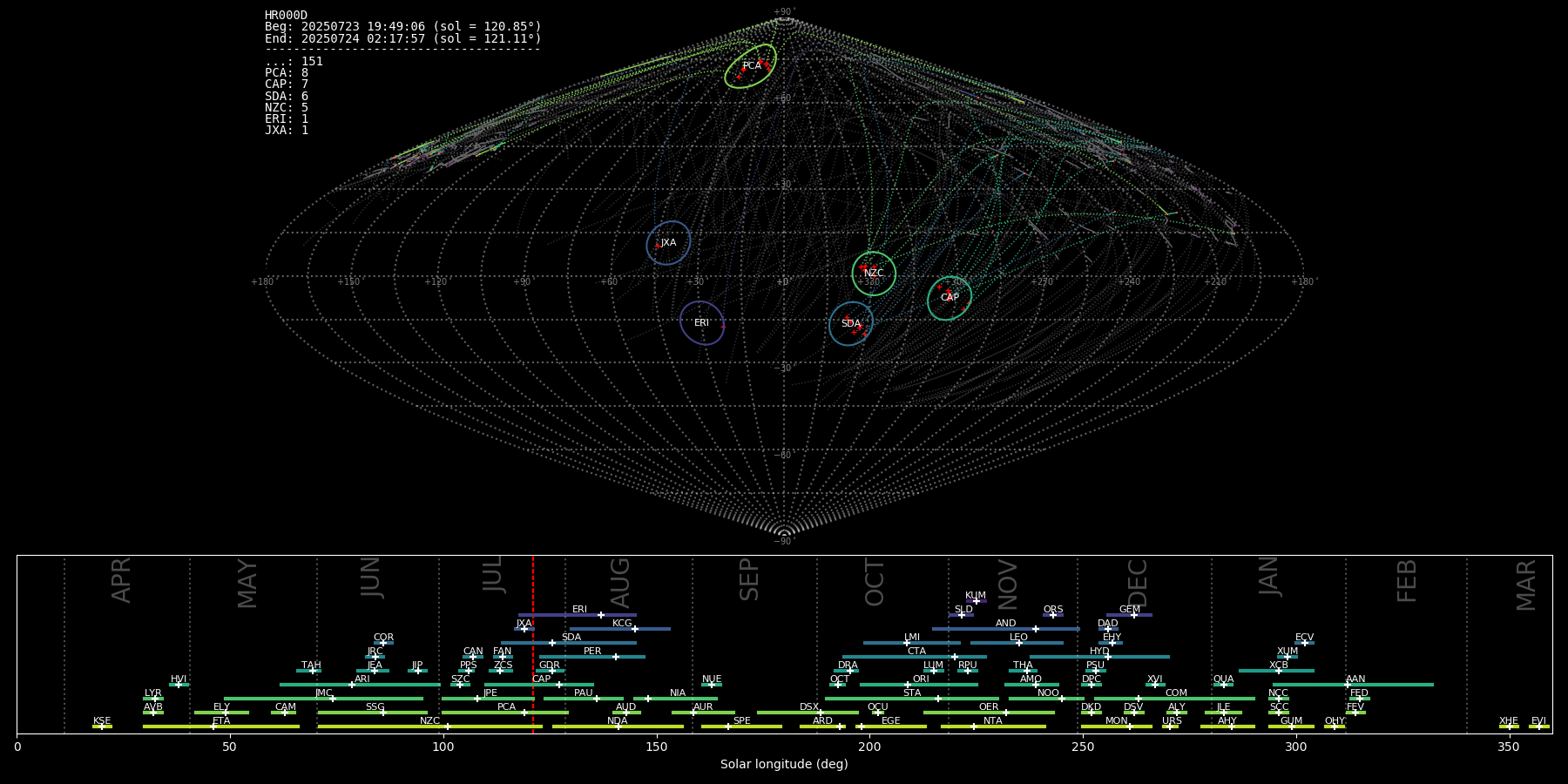The width and height of the screenshot is (1568, 784).
Task: Click the OER shower bar in the timeline
Action: [989, 713]
